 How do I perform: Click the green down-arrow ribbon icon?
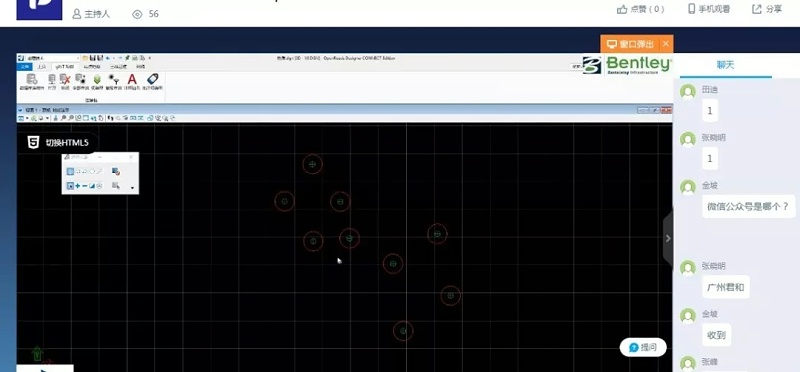tap(97, 79)
